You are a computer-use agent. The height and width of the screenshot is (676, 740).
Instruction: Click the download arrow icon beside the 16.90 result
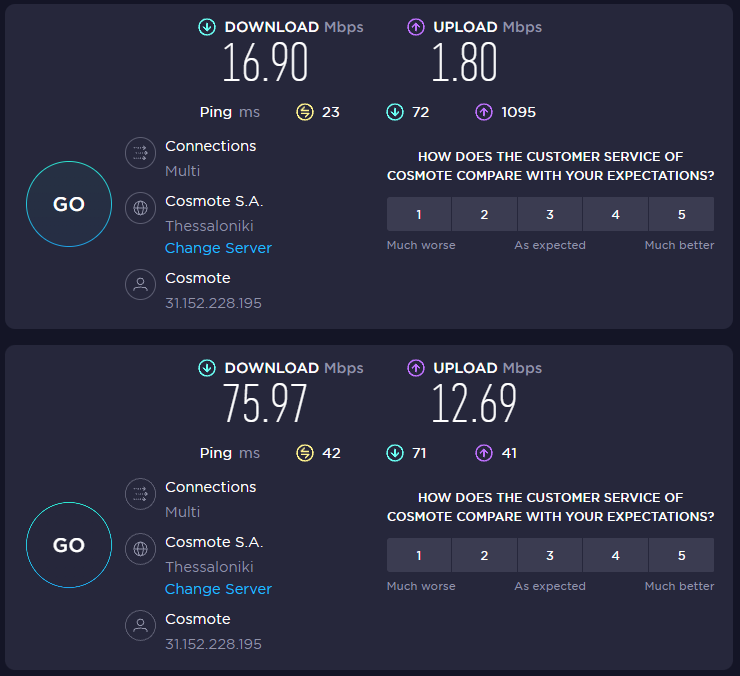(208, 27)
